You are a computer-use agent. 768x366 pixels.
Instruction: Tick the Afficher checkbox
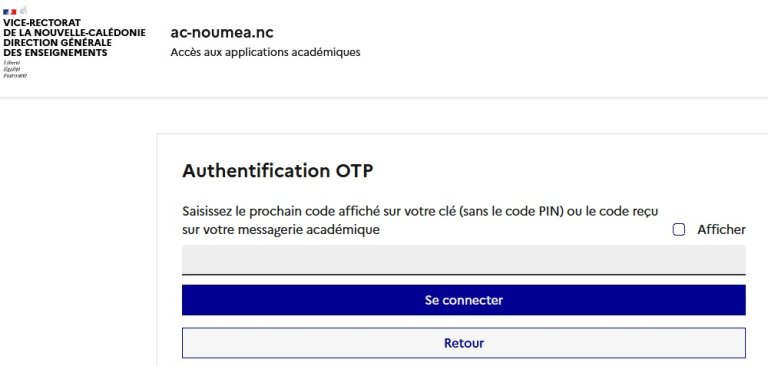[679, 230]
